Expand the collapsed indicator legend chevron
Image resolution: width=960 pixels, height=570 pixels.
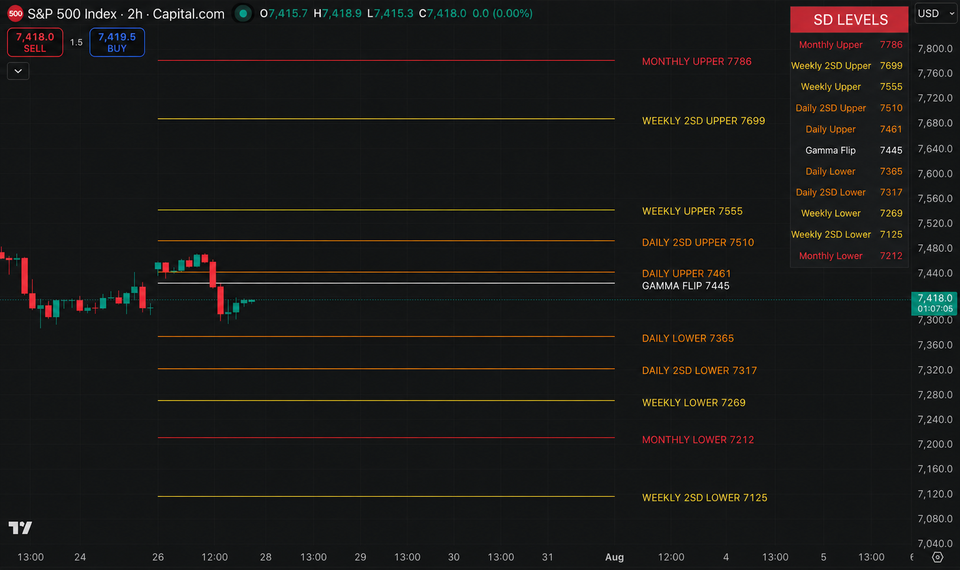click(x=18, y=71)
